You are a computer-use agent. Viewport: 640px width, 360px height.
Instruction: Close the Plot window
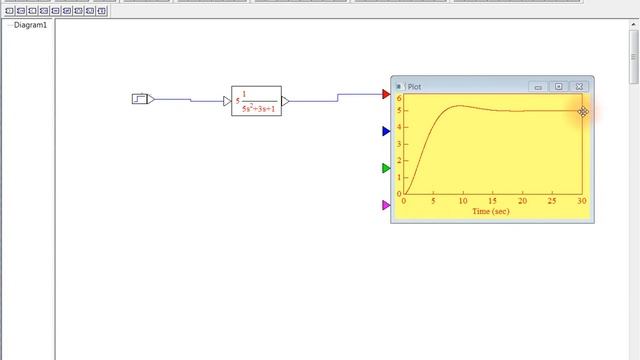point(579,87)
